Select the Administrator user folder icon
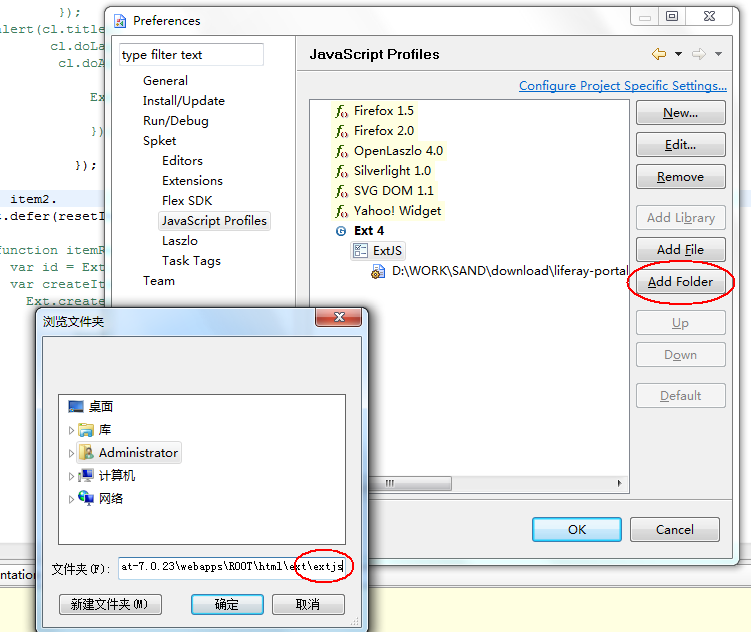This screenshot has height=632, width=751. 87,452
